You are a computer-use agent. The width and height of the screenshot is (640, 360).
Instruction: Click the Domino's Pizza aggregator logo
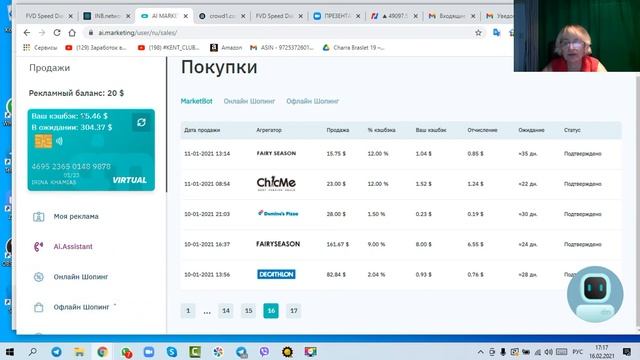[x=278, y=213]
